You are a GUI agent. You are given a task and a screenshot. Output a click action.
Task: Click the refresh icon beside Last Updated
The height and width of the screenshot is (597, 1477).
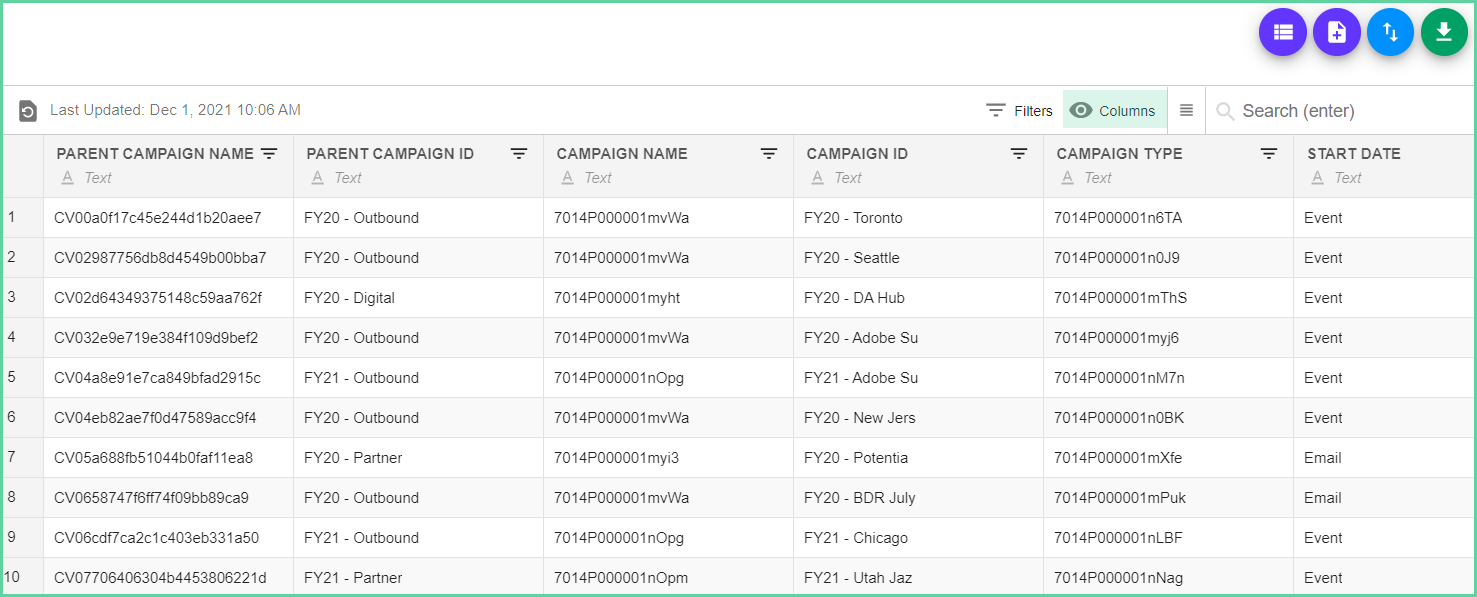28,111
